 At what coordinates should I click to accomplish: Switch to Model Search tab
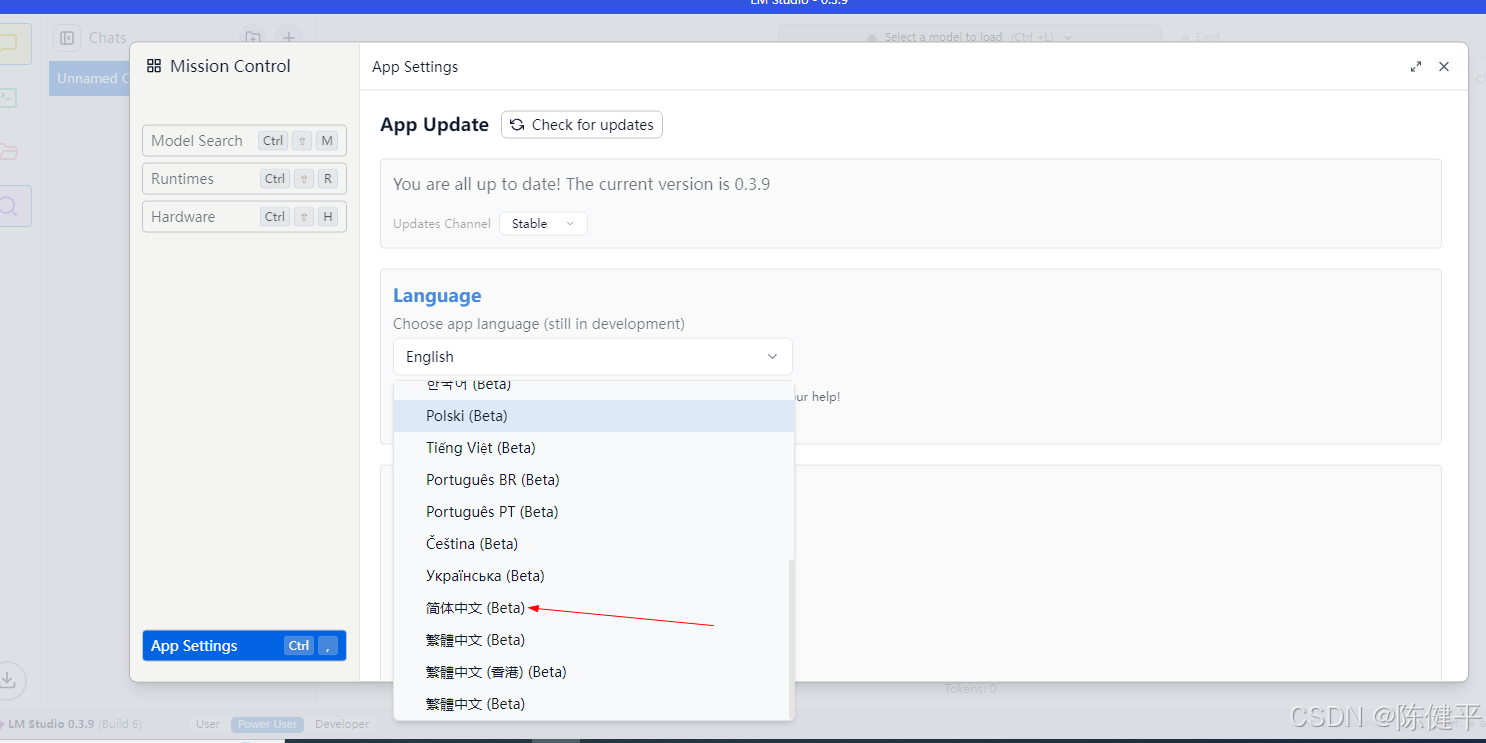click(244, 141)
